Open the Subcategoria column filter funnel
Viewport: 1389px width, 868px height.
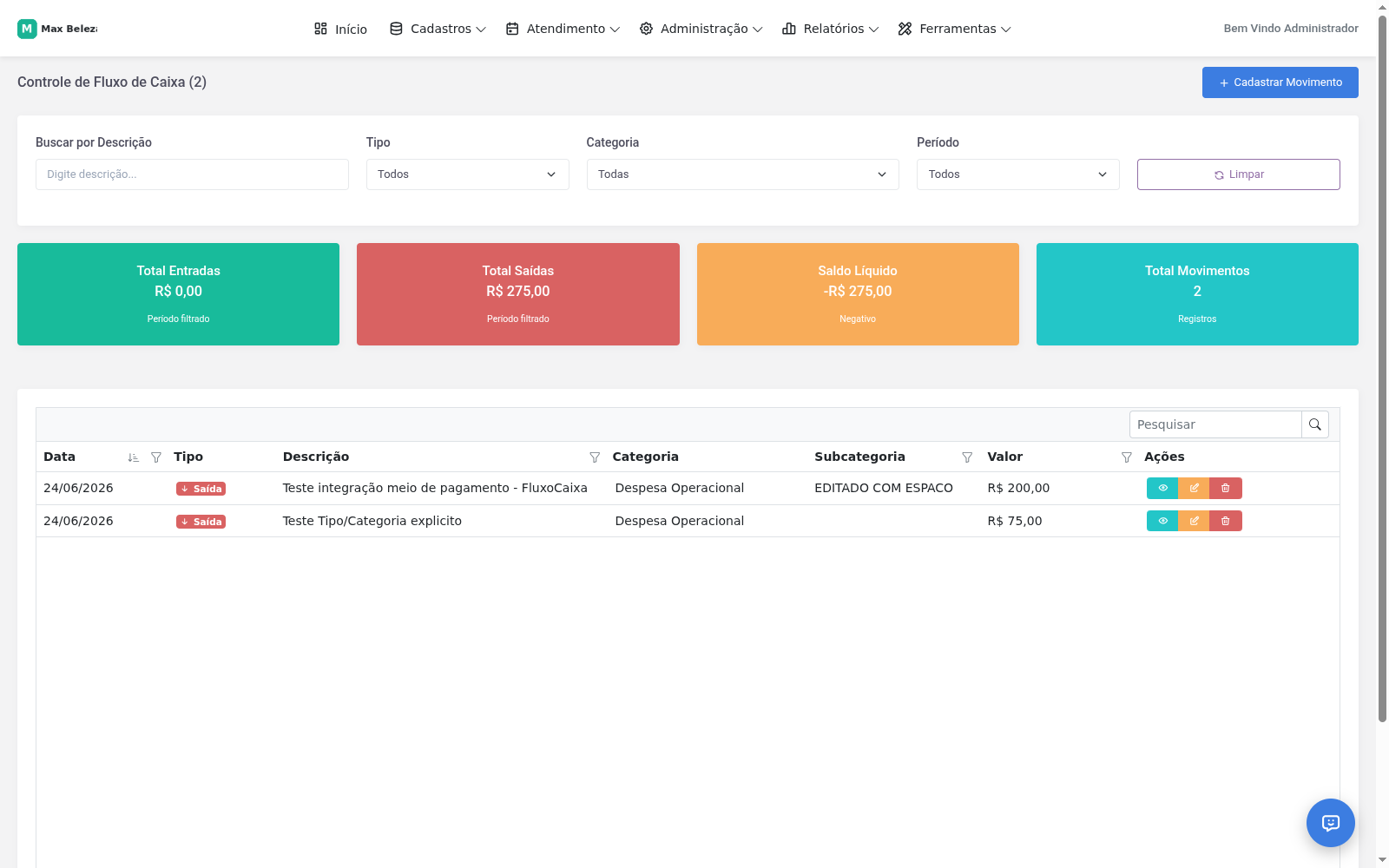(967, 457)
